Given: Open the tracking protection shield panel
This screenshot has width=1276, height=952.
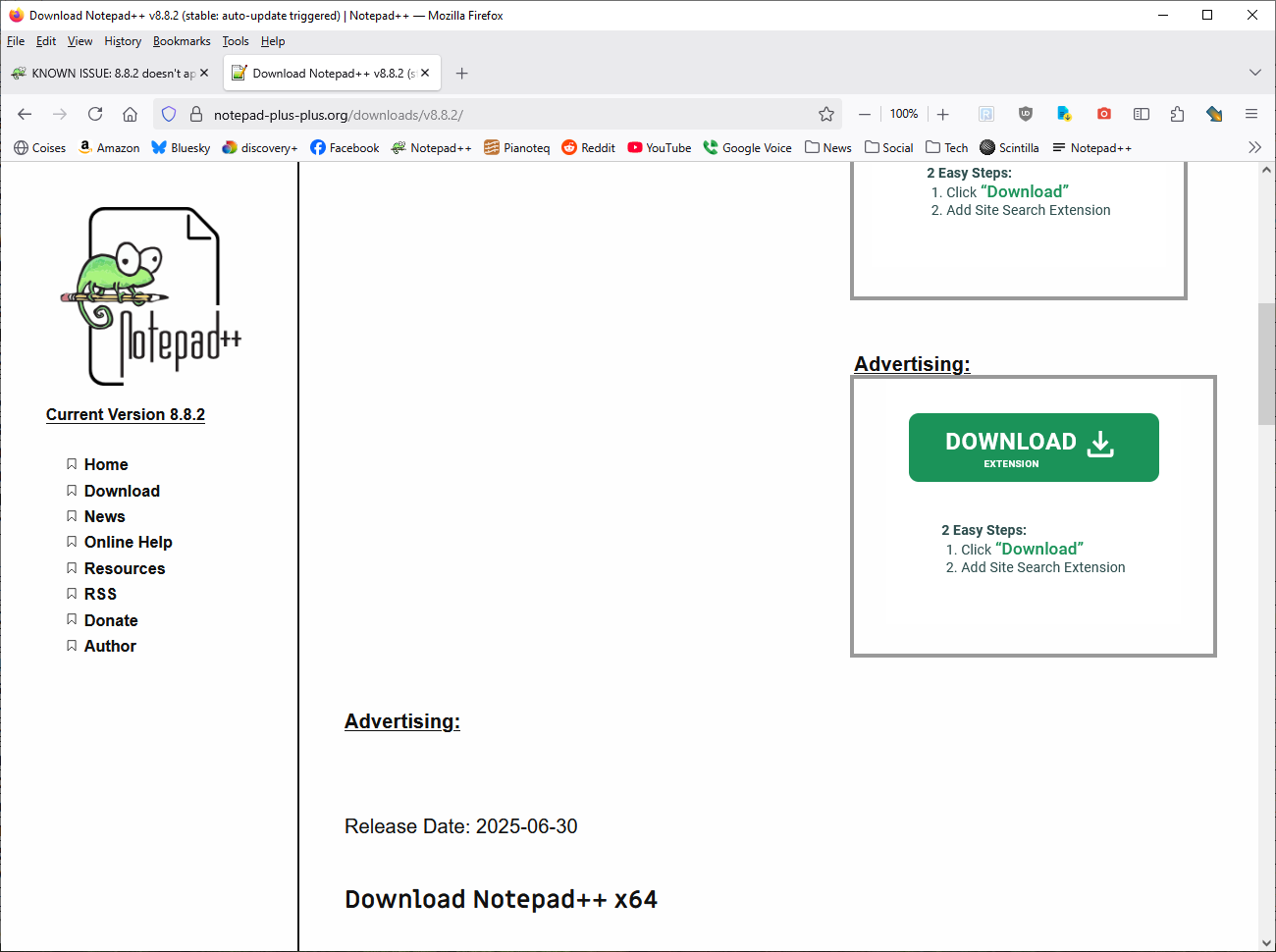Looking at the screenshot, I should pos(169,114).
